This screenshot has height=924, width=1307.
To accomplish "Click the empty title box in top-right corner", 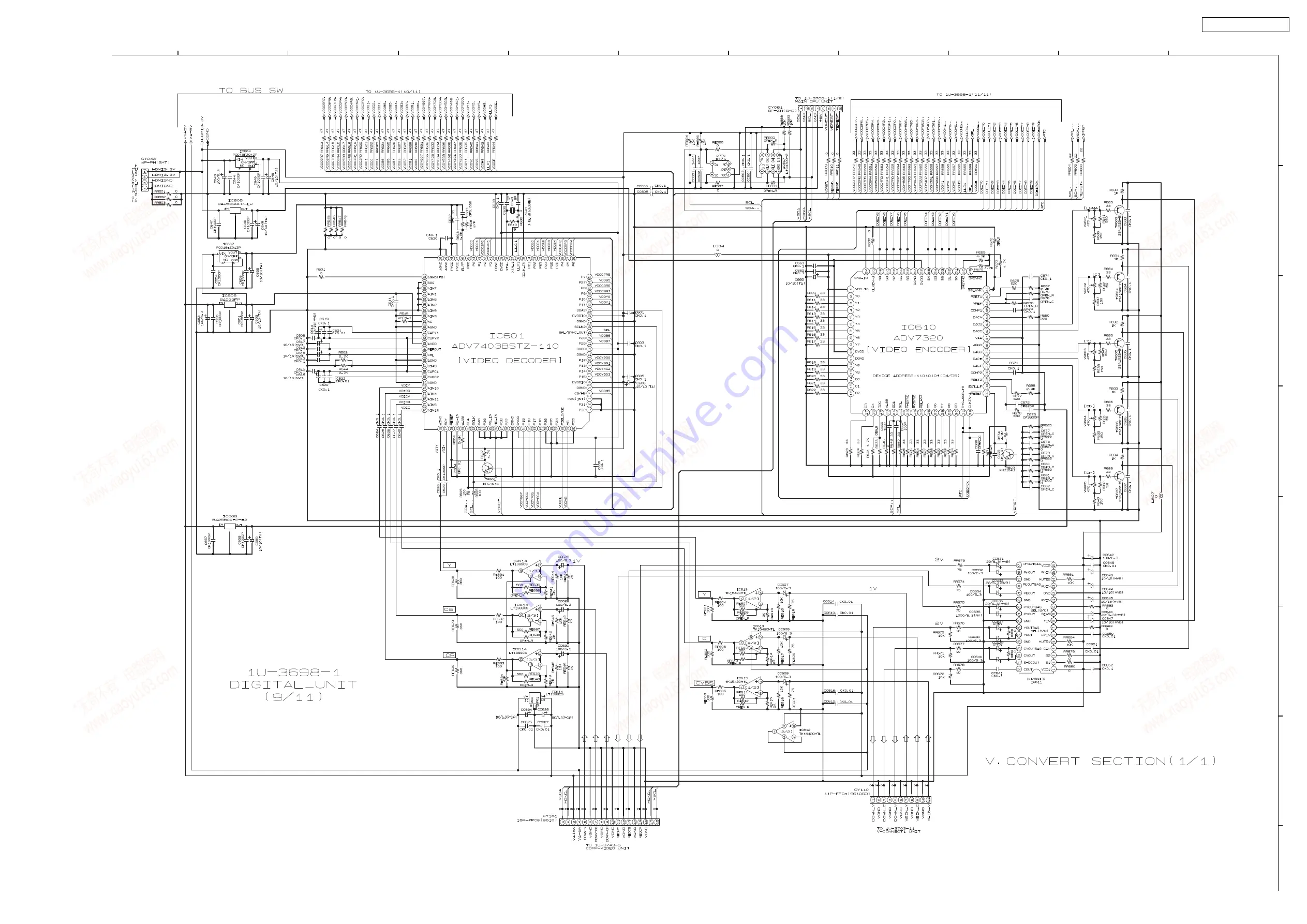I will 1245,24.
